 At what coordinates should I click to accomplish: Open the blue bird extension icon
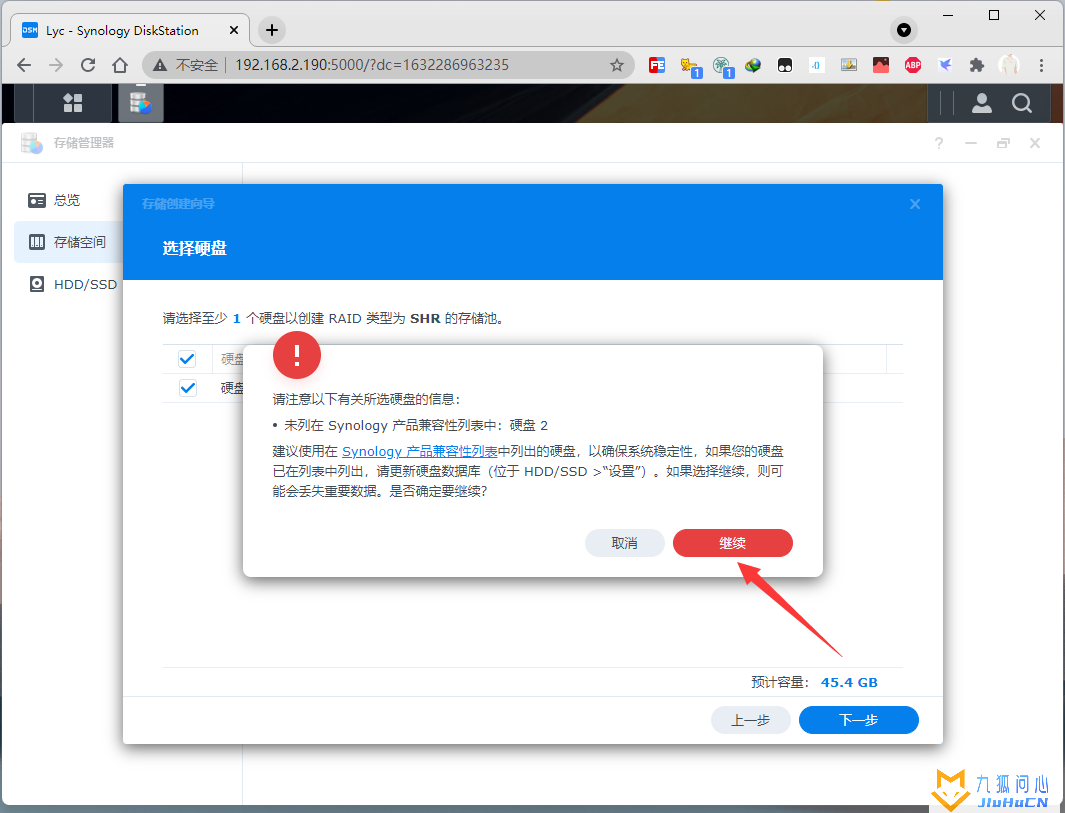click(945, 65)
